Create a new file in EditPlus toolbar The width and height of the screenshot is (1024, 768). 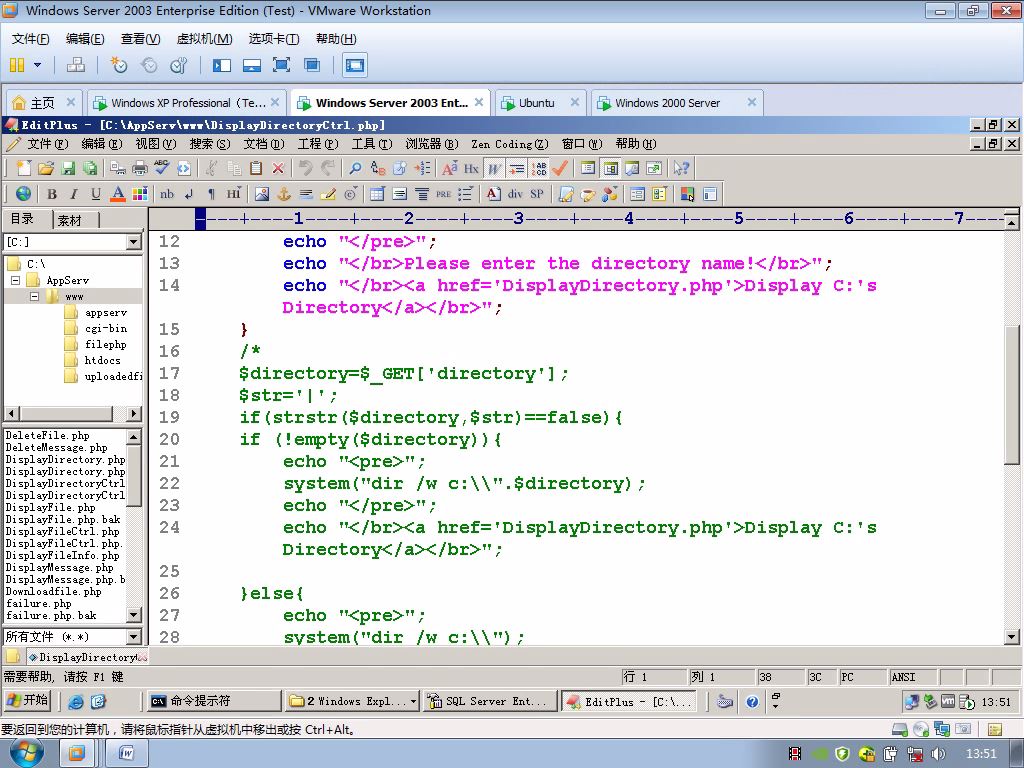click(x=24, y=168)
